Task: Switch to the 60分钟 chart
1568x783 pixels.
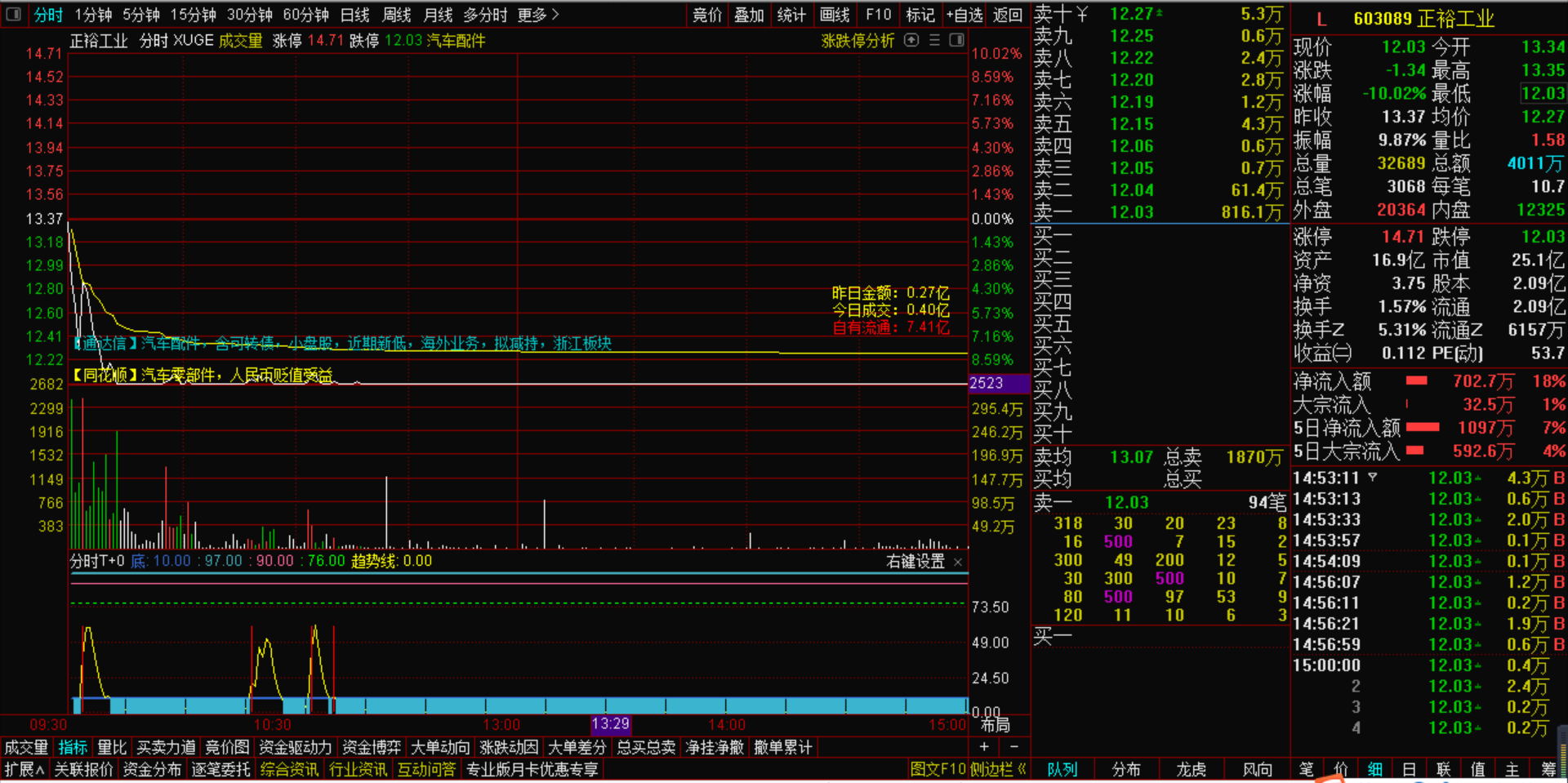Action: [306, 15]
